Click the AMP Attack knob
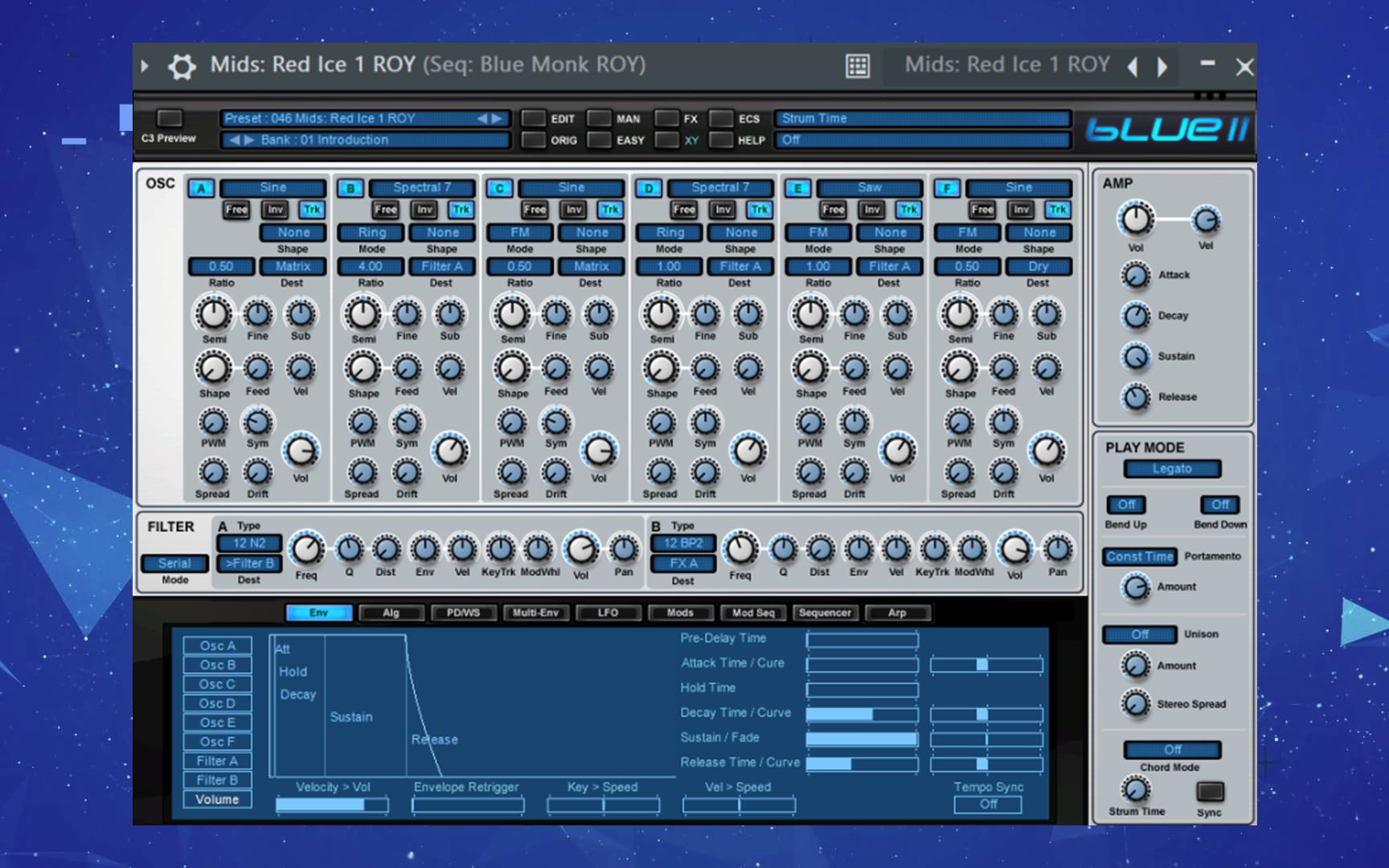Screen dimensions: 1389x868 [x=1136, y=276]
